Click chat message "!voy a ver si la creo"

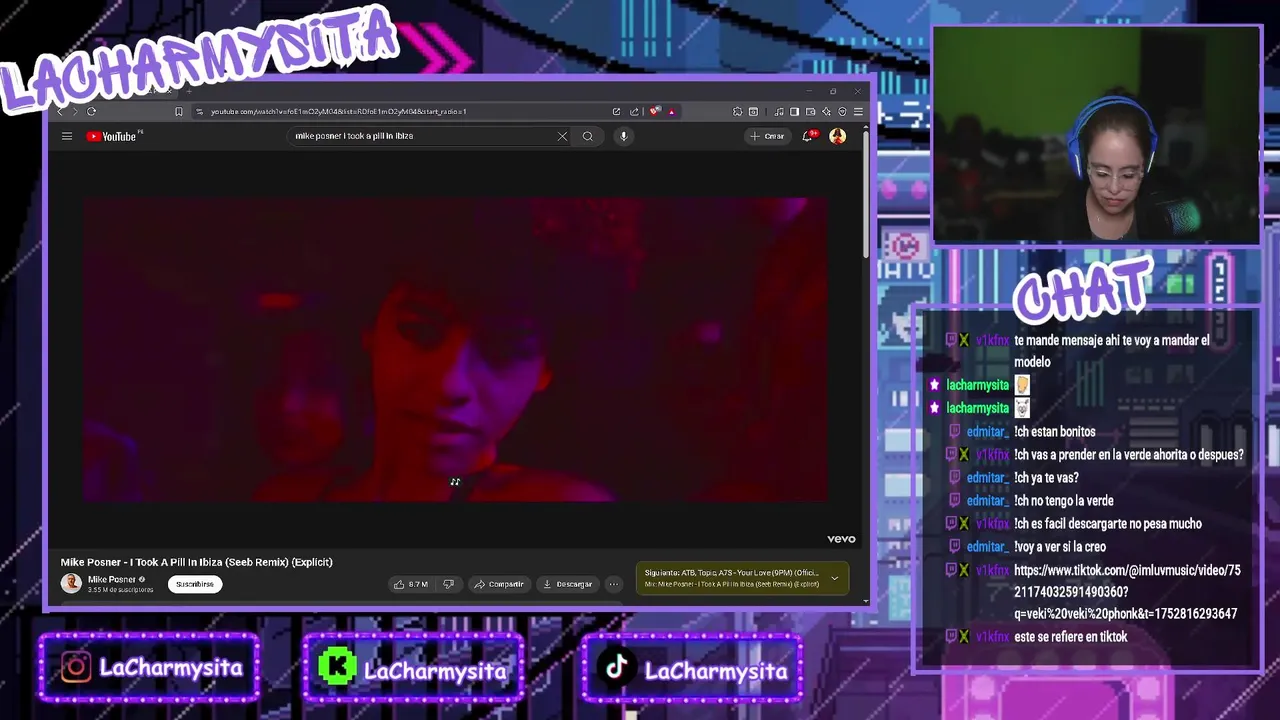click(1060, 547)
